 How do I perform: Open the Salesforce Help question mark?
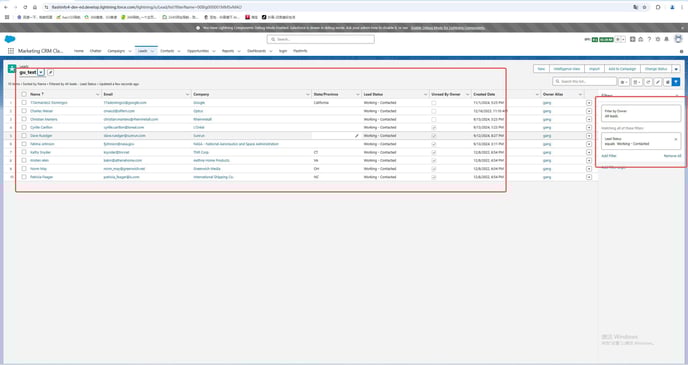point(649,39)
